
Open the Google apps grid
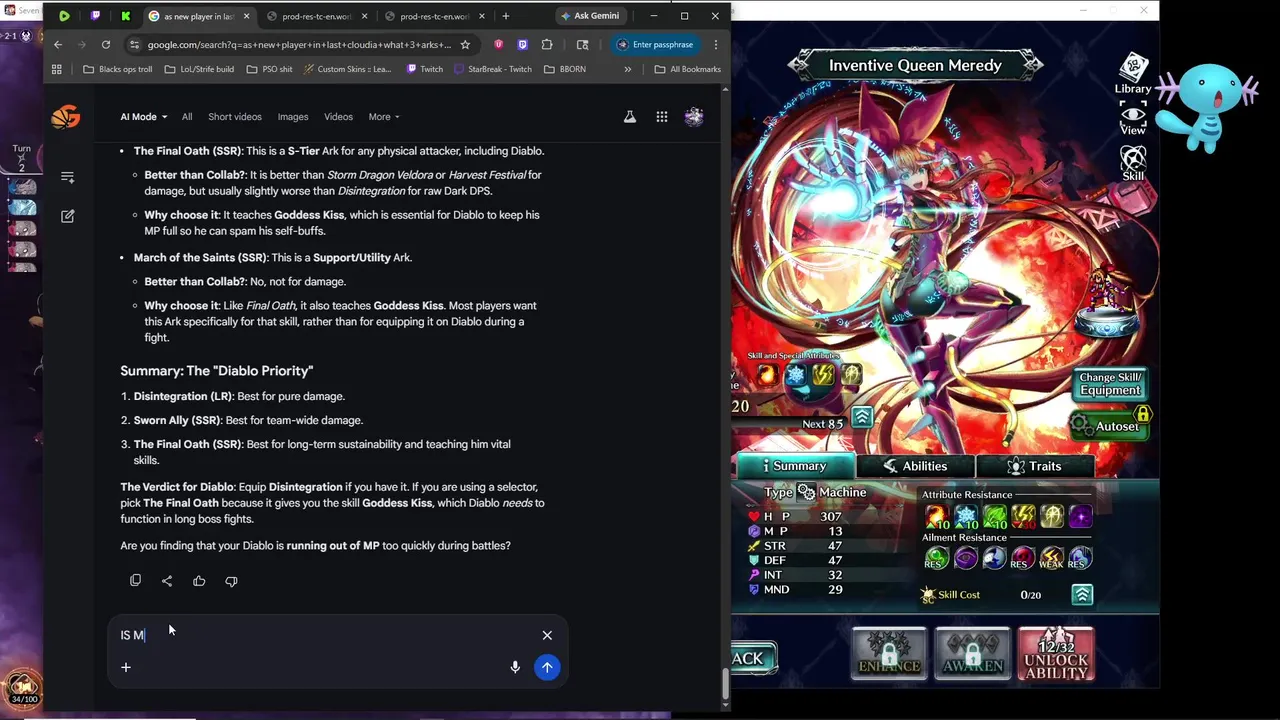(662, 117)
